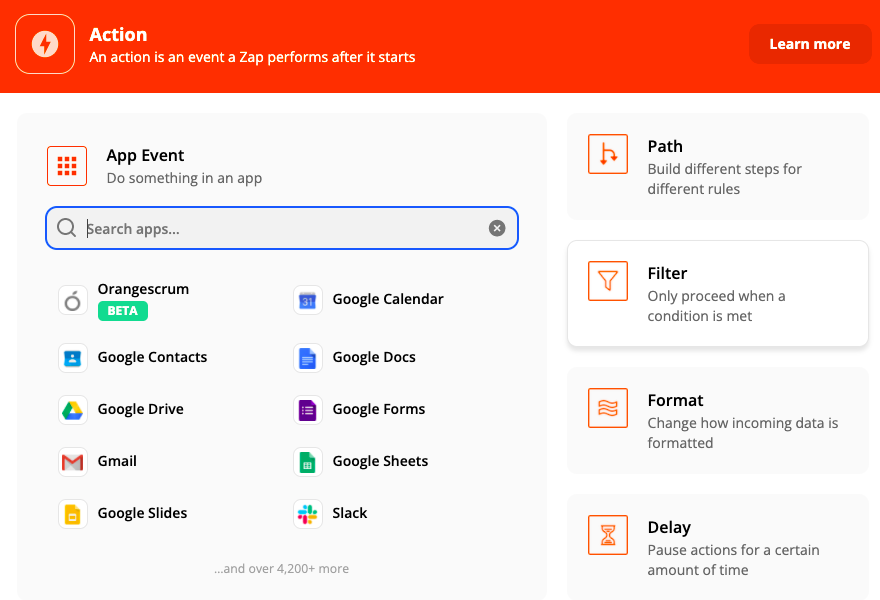Click the Action banner title

pyautogui.click(x=118, y=35)
